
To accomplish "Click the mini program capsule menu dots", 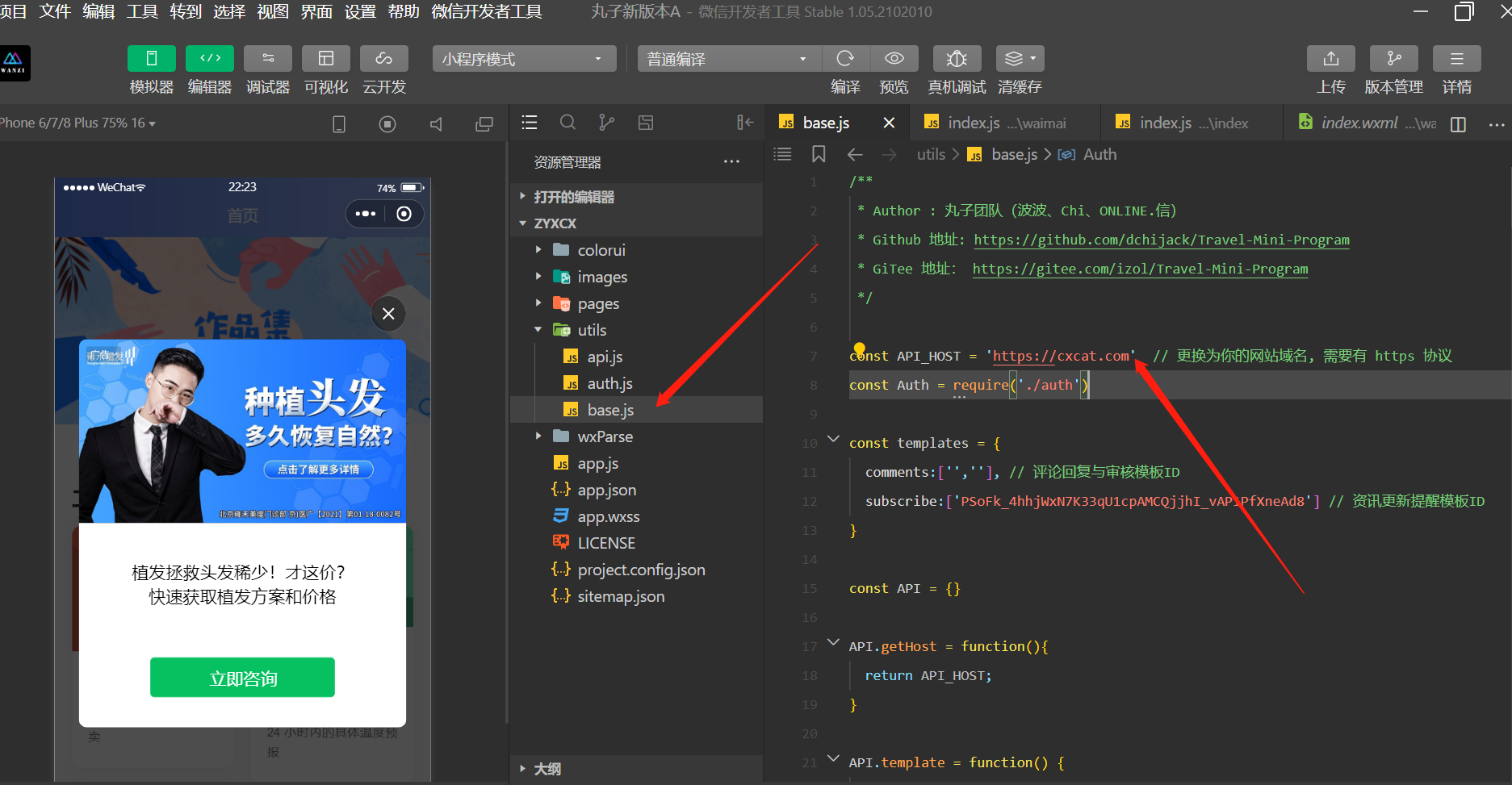I will [x=366, y=214].
